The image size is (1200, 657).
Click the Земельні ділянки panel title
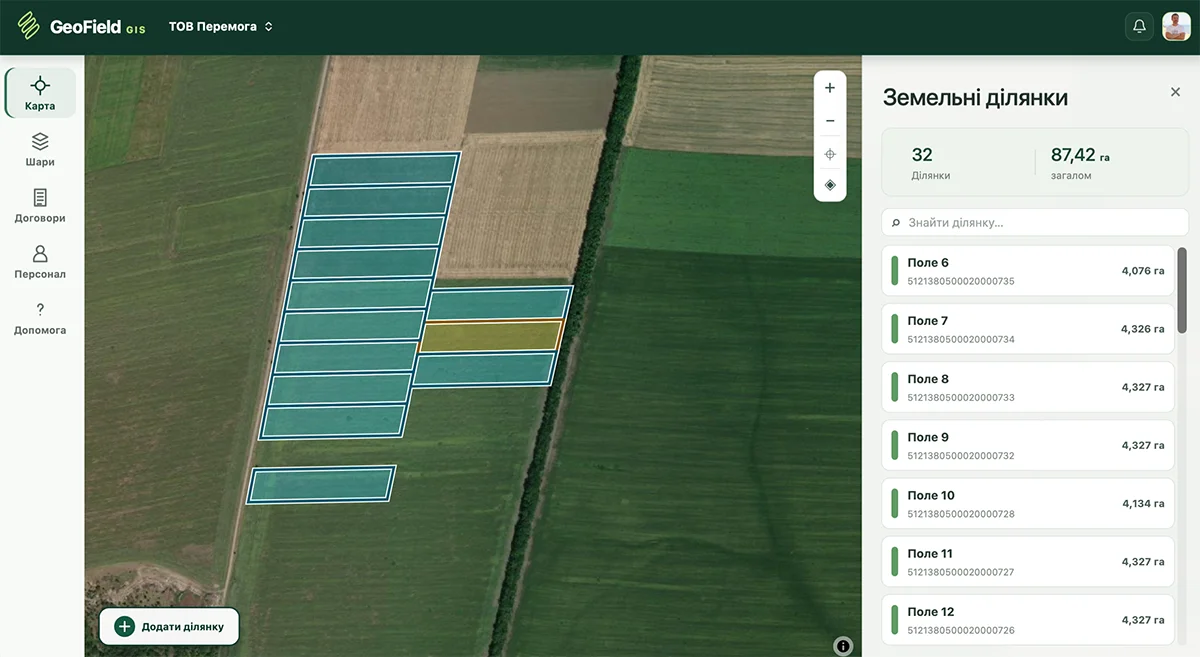(x=975, y=98)
